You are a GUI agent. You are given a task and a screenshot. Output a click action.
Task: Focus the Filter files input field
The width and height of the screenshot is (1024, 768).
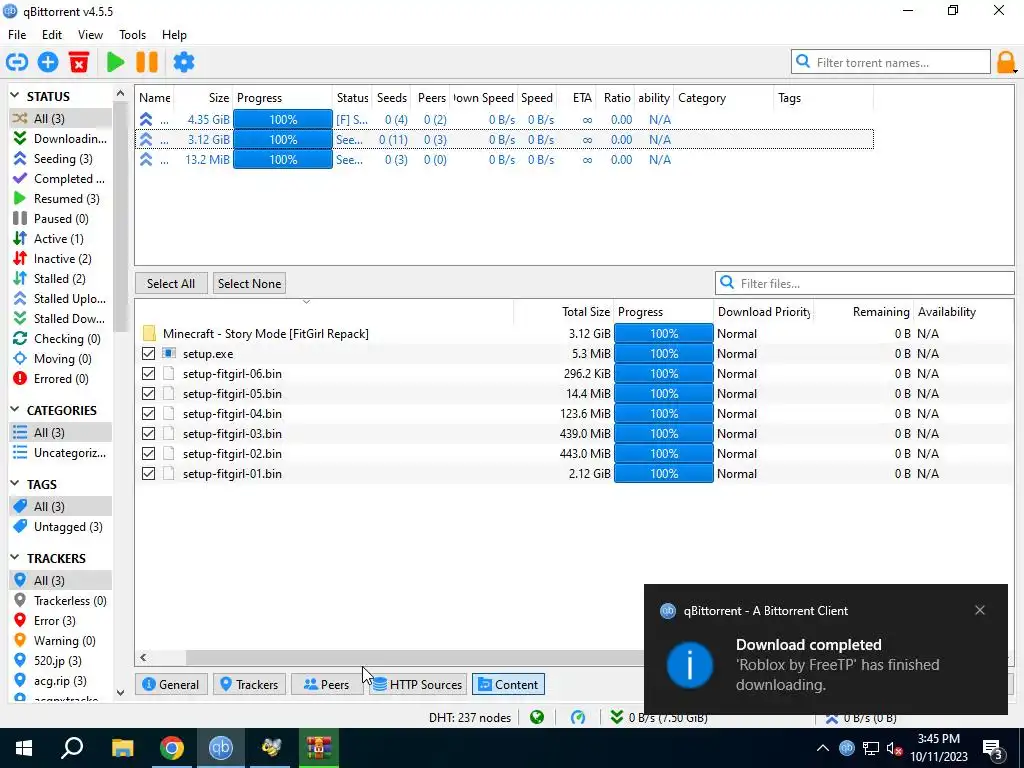point(865,283)
